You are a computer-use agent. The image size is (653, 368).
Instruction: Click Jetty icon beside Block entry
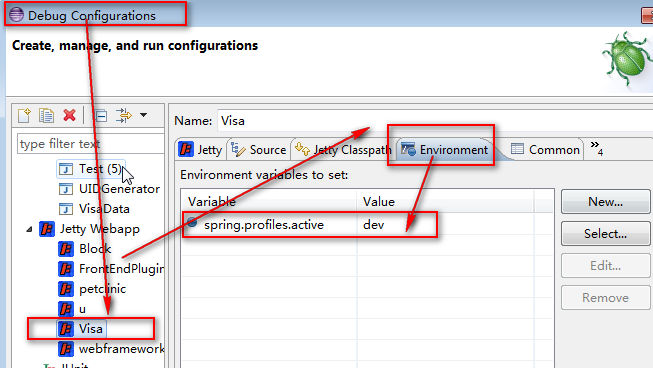(x=66, y=249)
